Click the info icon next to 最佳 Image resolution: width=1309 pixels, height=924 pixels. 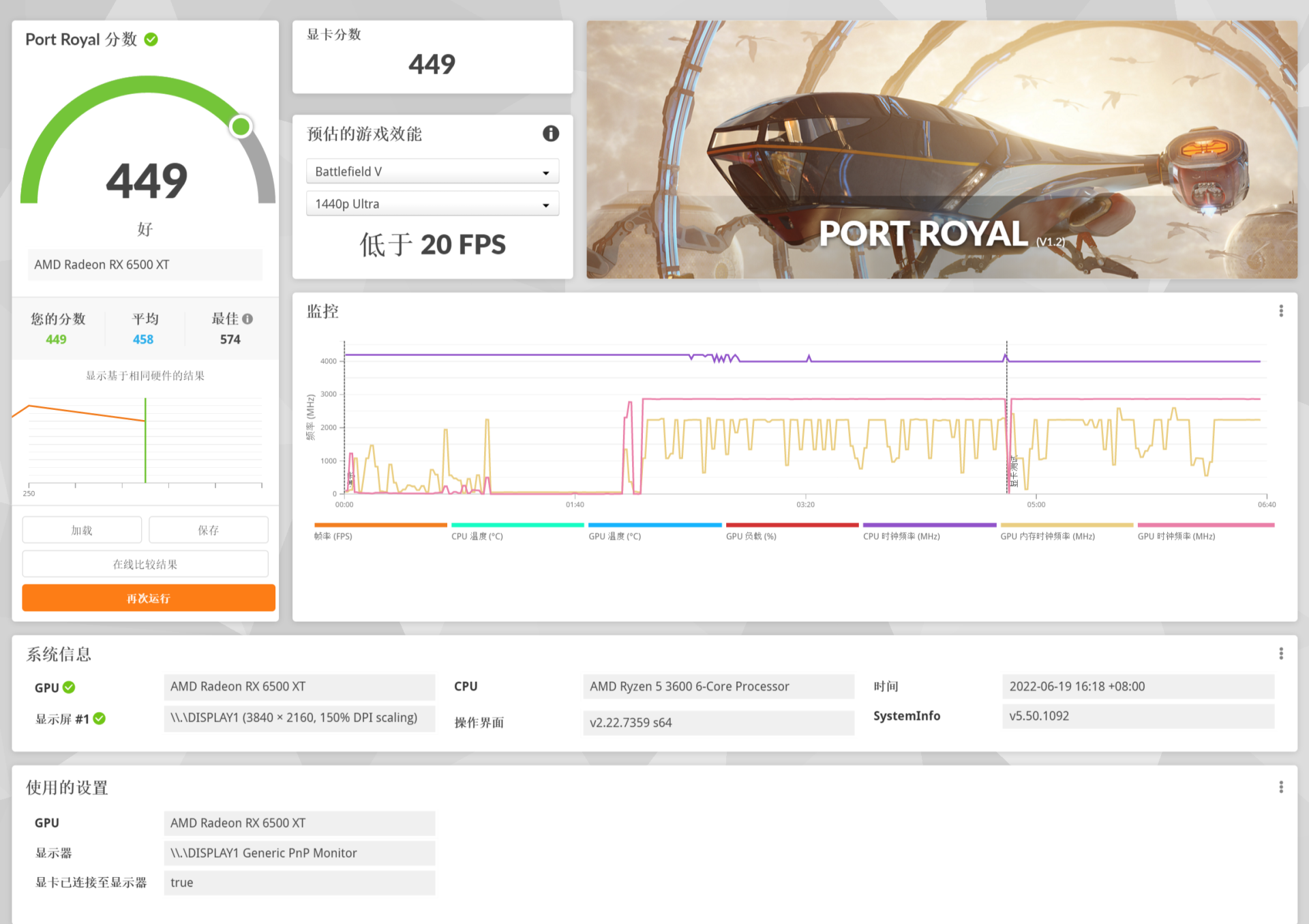tap(247, 318)
